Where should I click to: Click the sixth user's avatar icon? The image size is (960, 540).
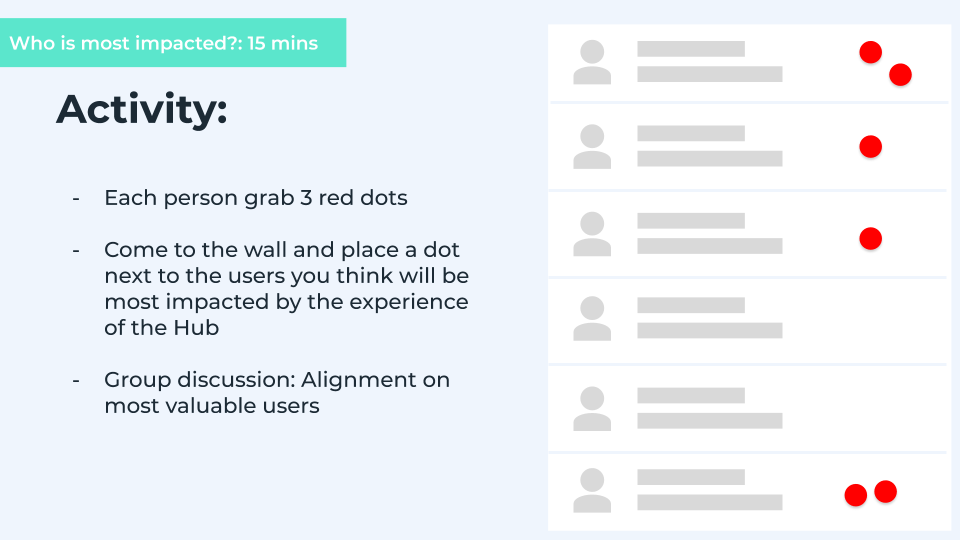coord(592,490)
